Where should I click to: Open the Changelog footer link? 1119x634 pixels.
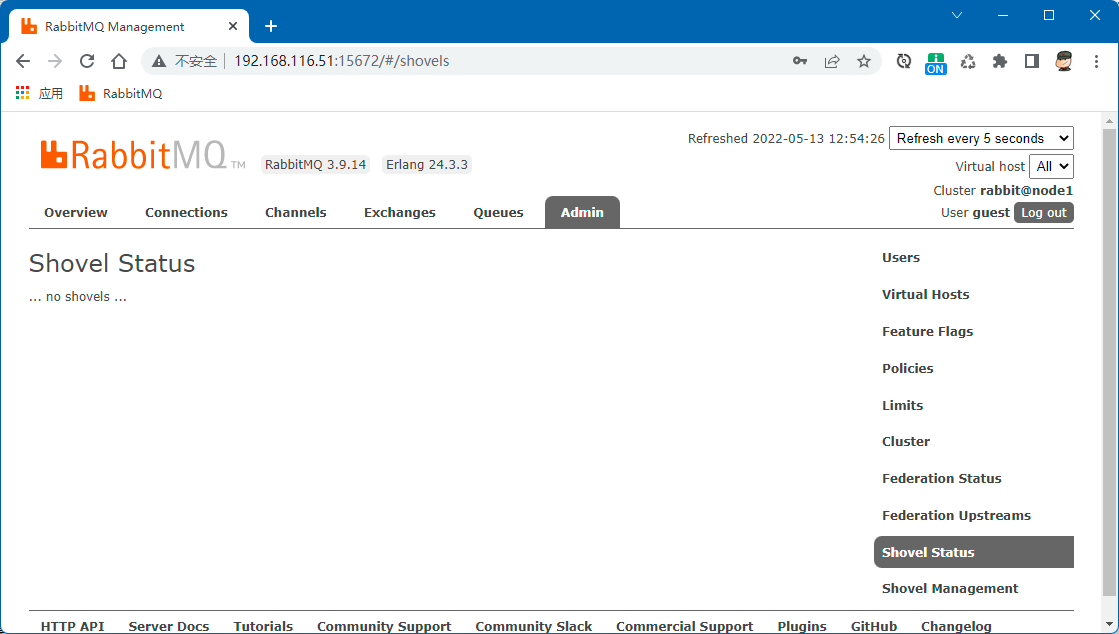[x=956, y=626]
